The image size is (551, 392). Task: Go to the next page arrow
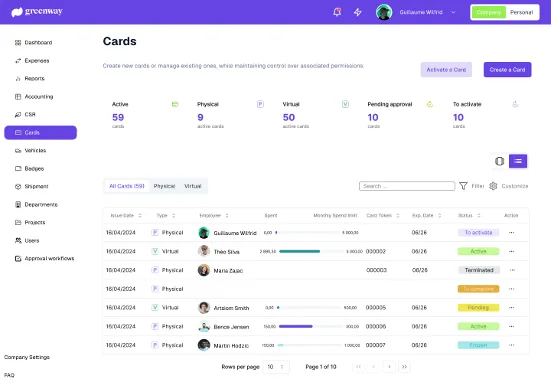(389, 367)
